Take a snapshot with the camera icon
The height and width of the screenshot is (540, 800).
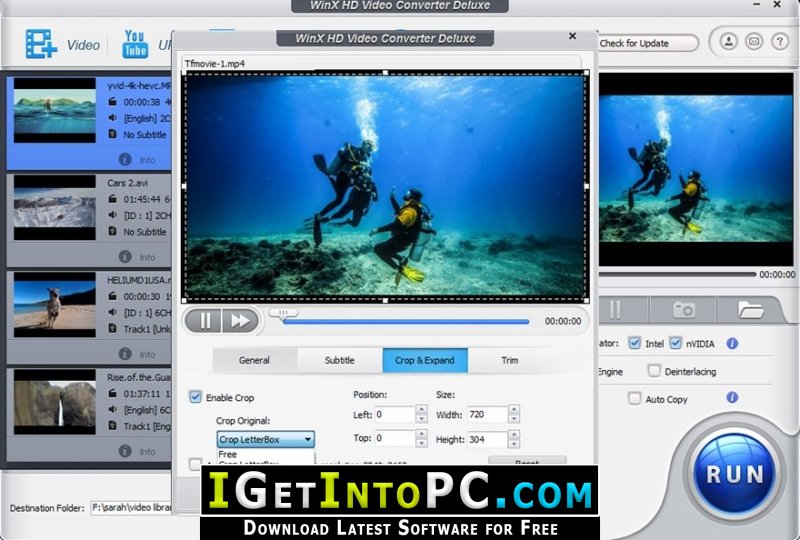click(x=684, y=309)
